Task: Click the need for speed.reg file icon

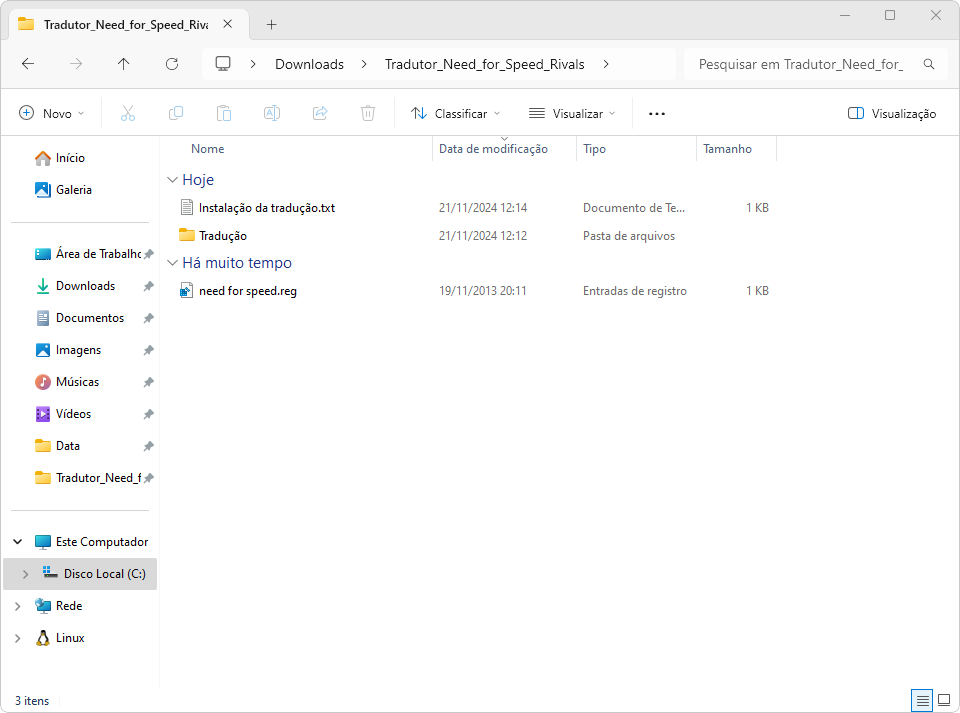Action: (187, 291)
